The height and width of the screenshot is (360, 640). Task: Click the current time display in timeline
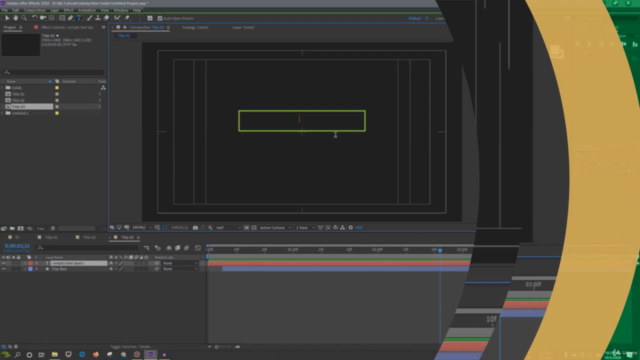(17, 246)
